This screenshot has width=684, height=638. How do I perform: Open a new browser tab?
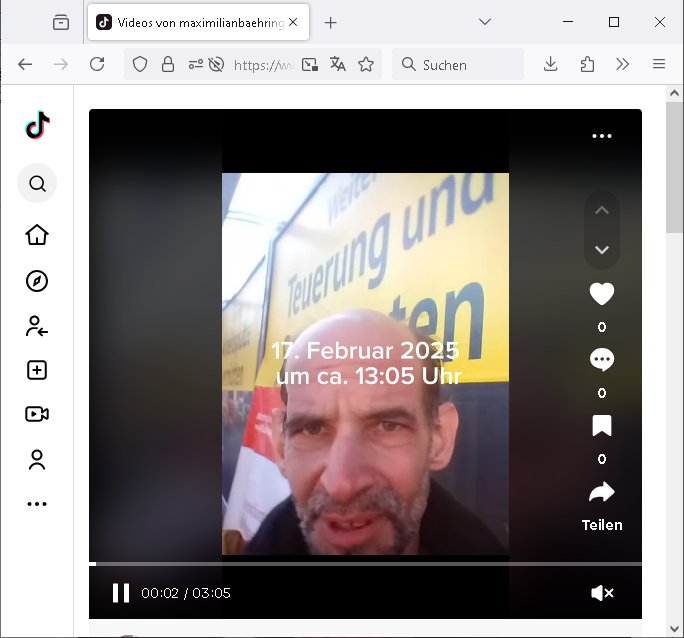click(x=331, y=22)
